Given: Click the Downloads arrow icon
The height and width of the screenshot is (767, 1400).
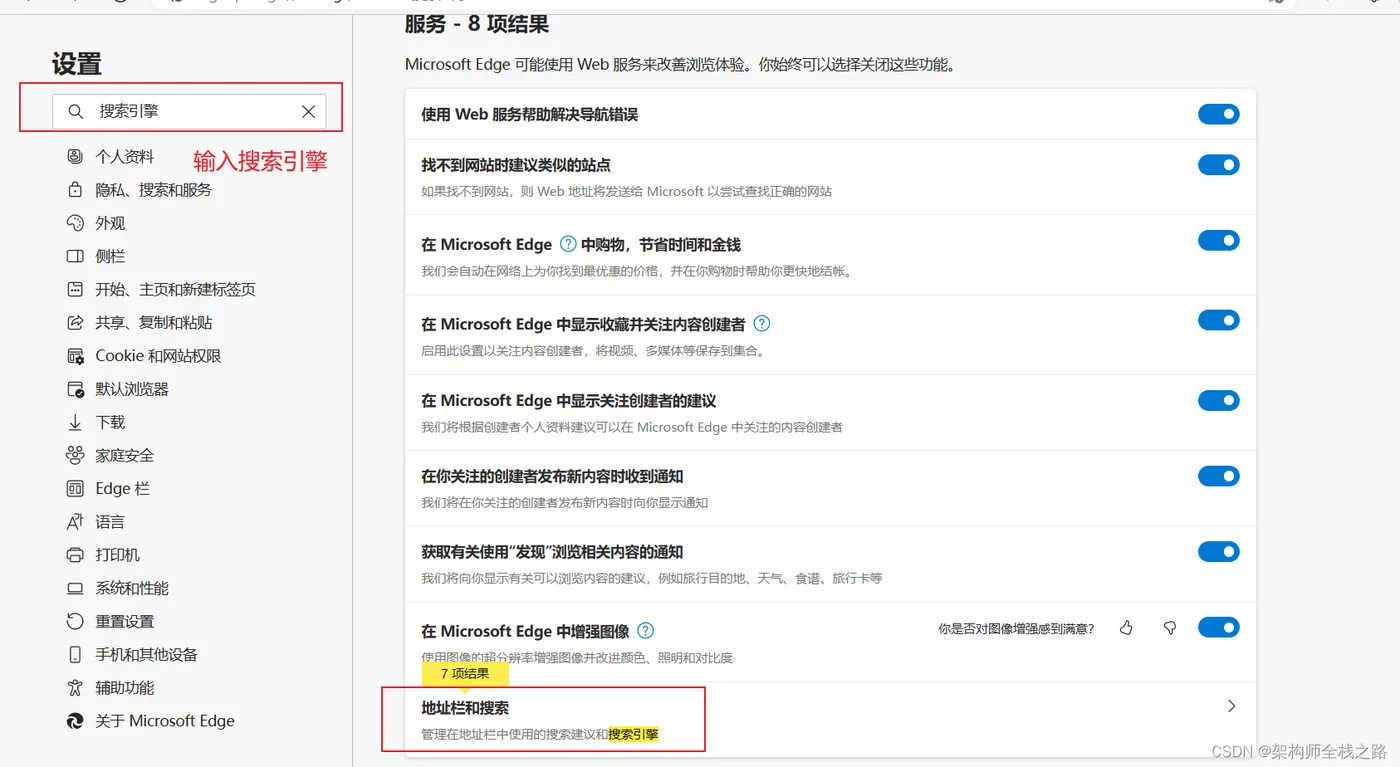Looking at the screenshot, I should click(75, 422).
